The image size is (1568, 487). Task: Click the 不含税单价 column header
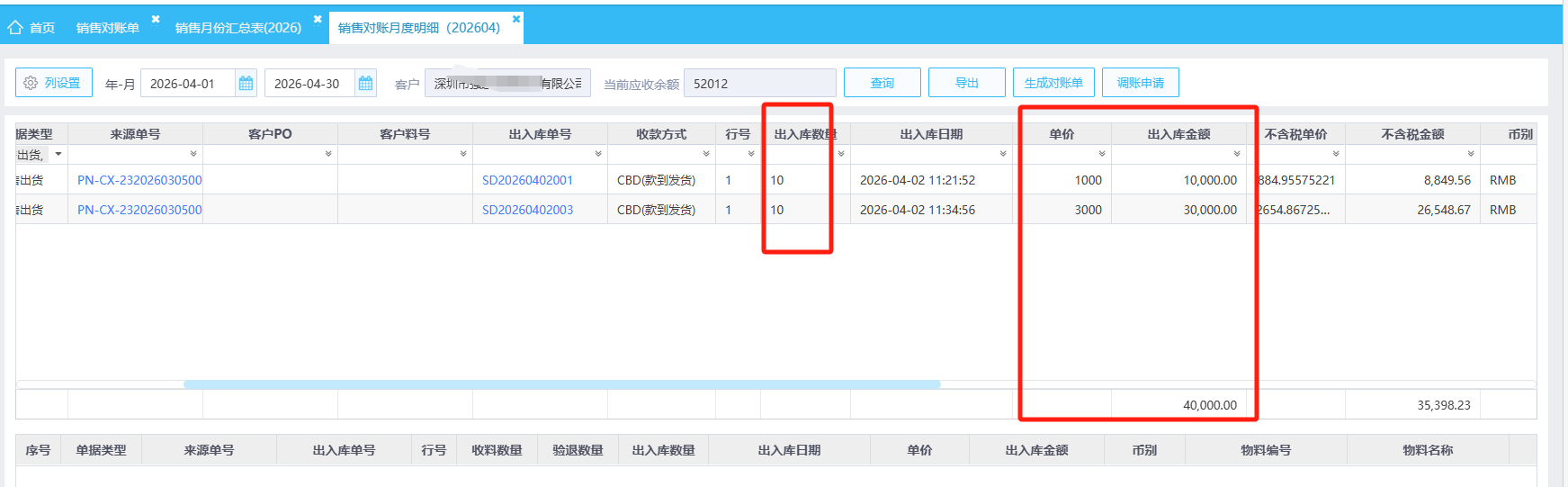pos(1295,134)
